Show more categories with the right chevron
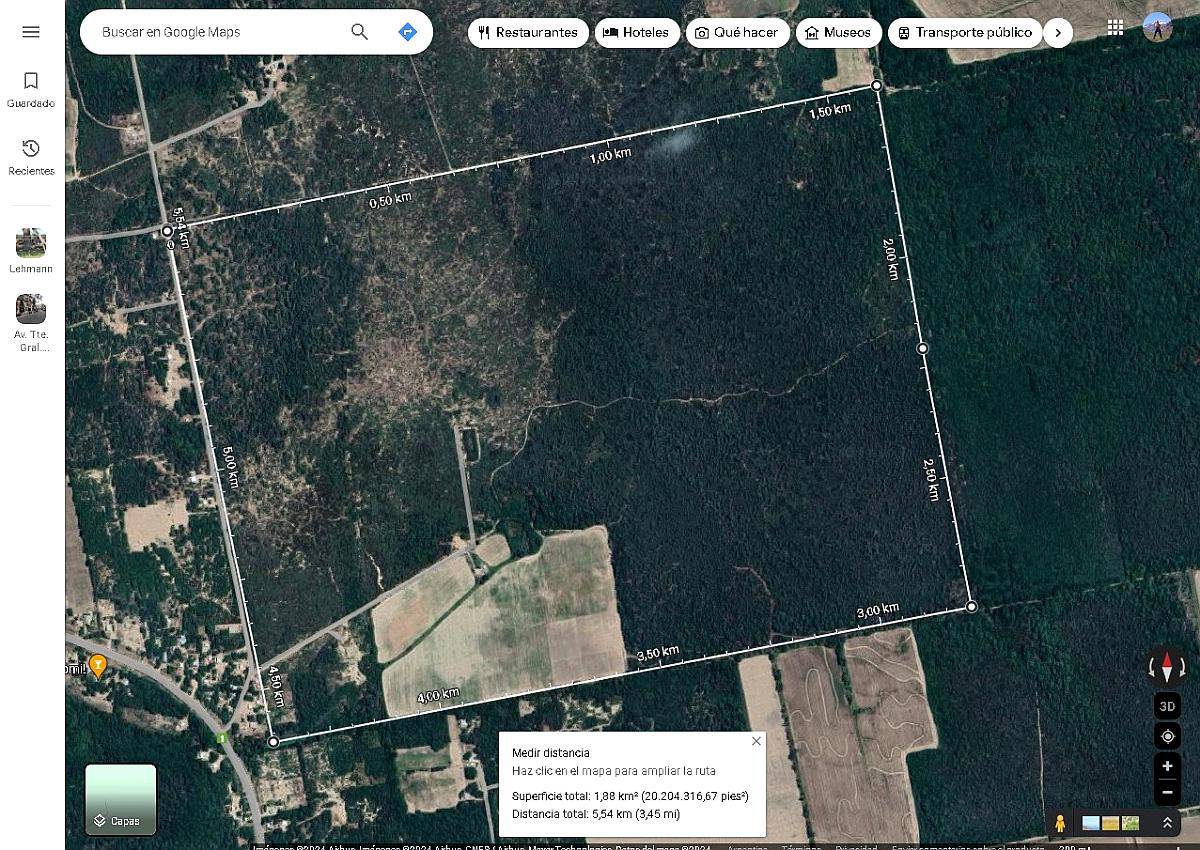This screenshot has height=850, width=1200. point(1058,32)
